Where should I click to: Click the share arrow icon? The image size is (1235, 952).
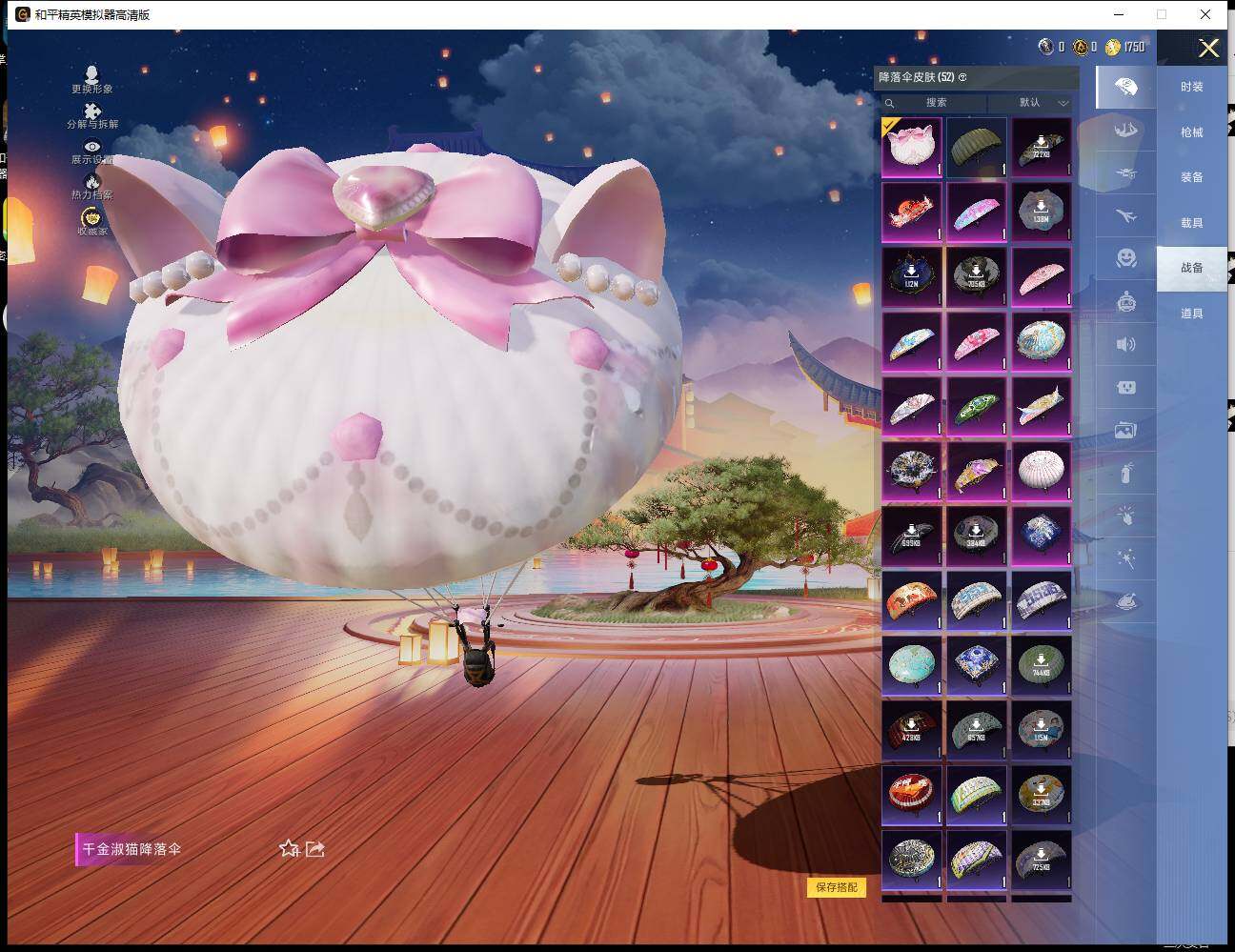coord(315,848)
